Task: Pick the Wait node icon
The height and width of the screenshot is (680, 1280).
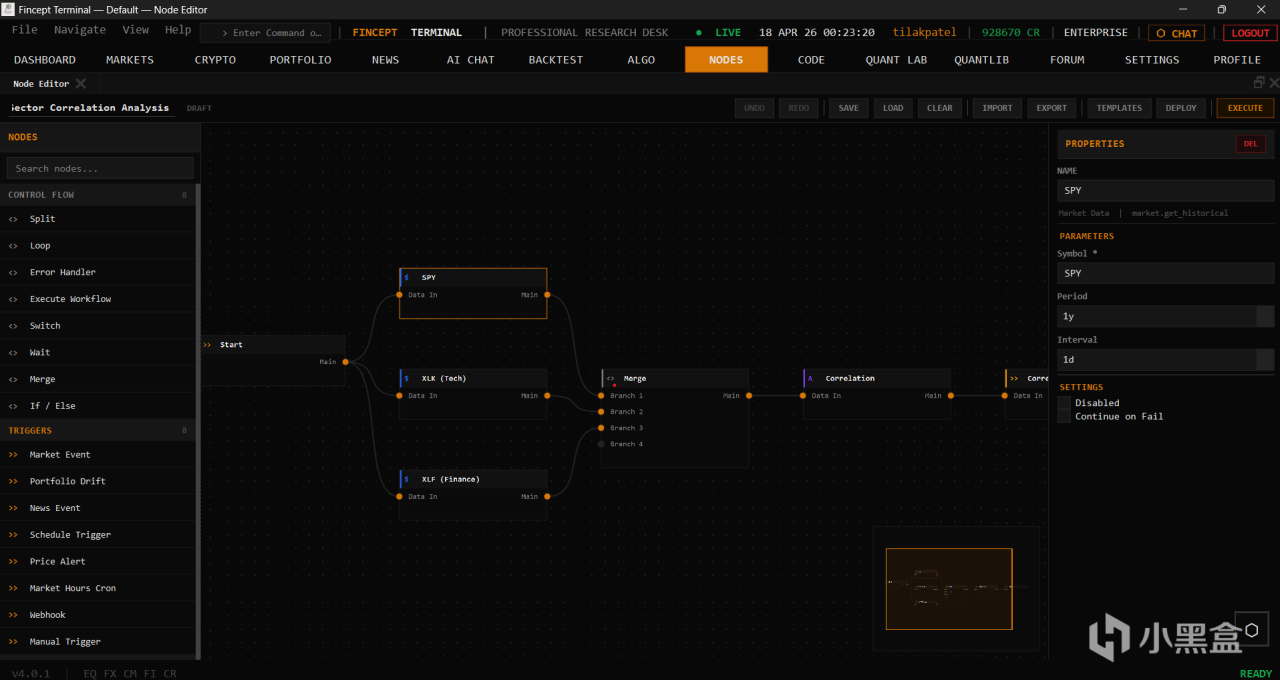Action: (x=13, y=353)
